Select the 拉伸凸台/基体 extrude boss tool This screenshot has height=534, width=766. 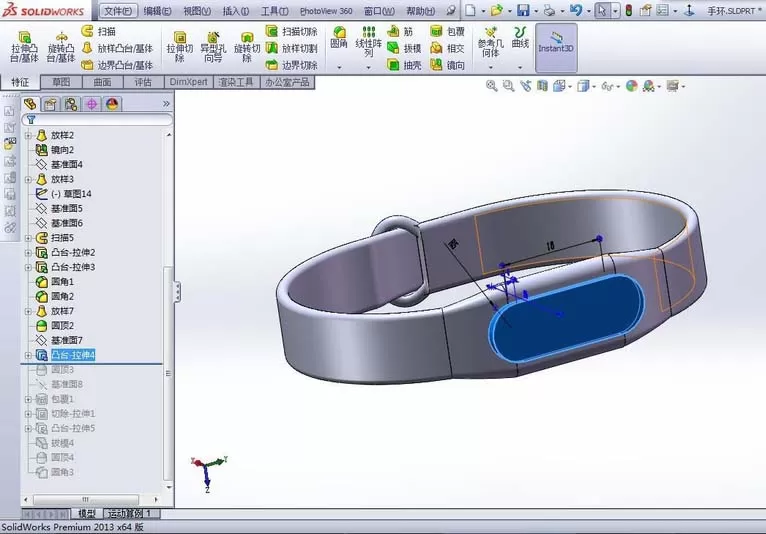(24, 47)
